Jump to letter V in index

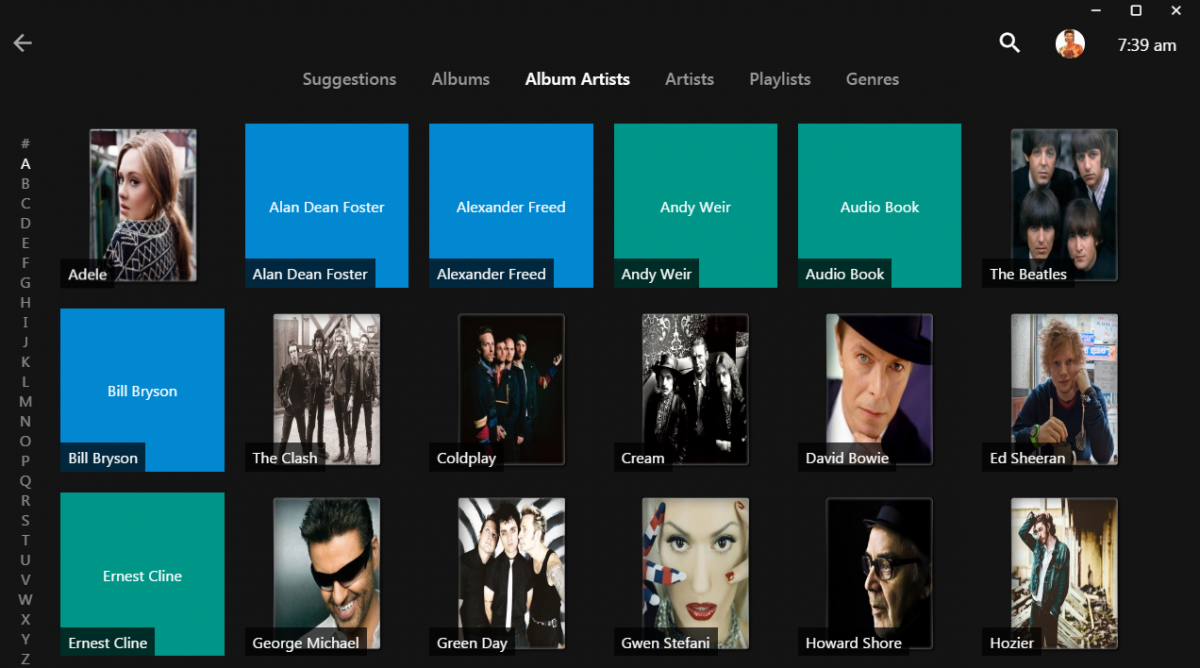26,580
